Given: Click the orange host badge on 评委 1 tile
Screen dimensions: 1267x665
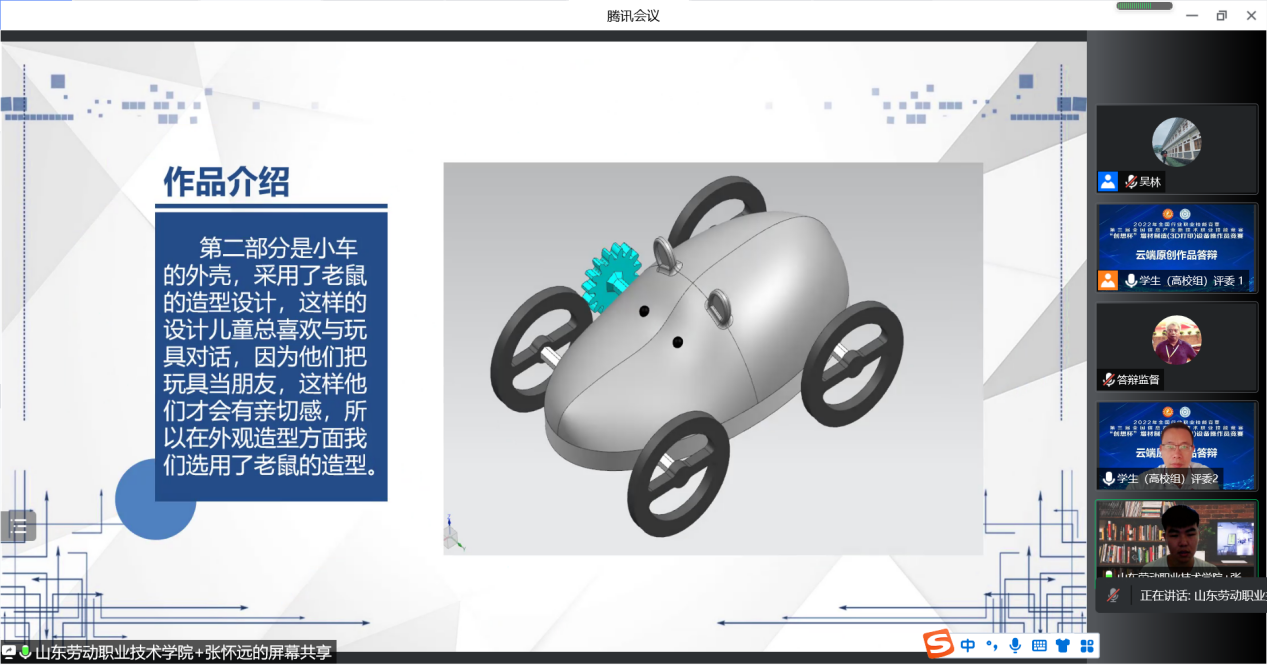Looking at the screenshot, I should coord(1108,280).
